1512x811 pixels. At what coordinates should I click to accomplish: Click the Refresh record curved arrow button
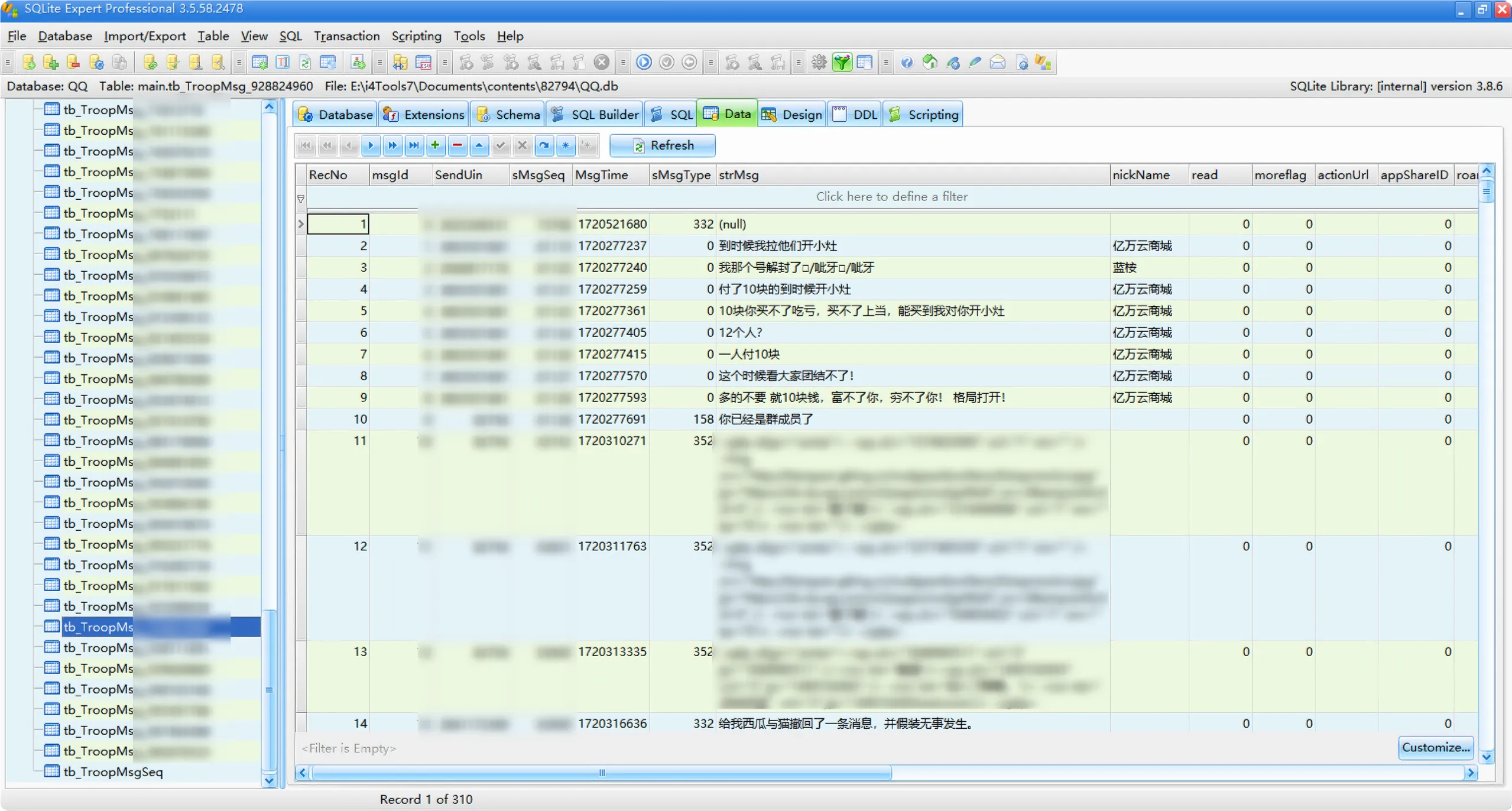[544, 145]
